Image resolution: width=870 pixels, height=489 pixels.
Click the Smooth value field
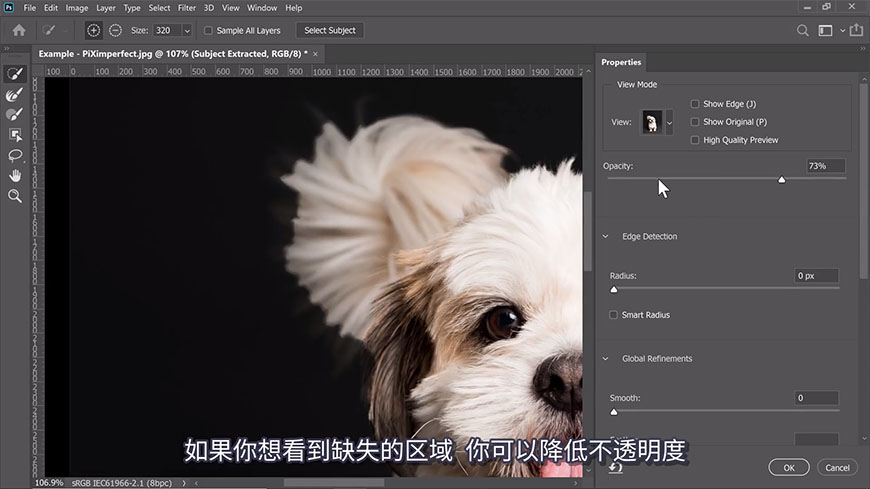(816, 398)
